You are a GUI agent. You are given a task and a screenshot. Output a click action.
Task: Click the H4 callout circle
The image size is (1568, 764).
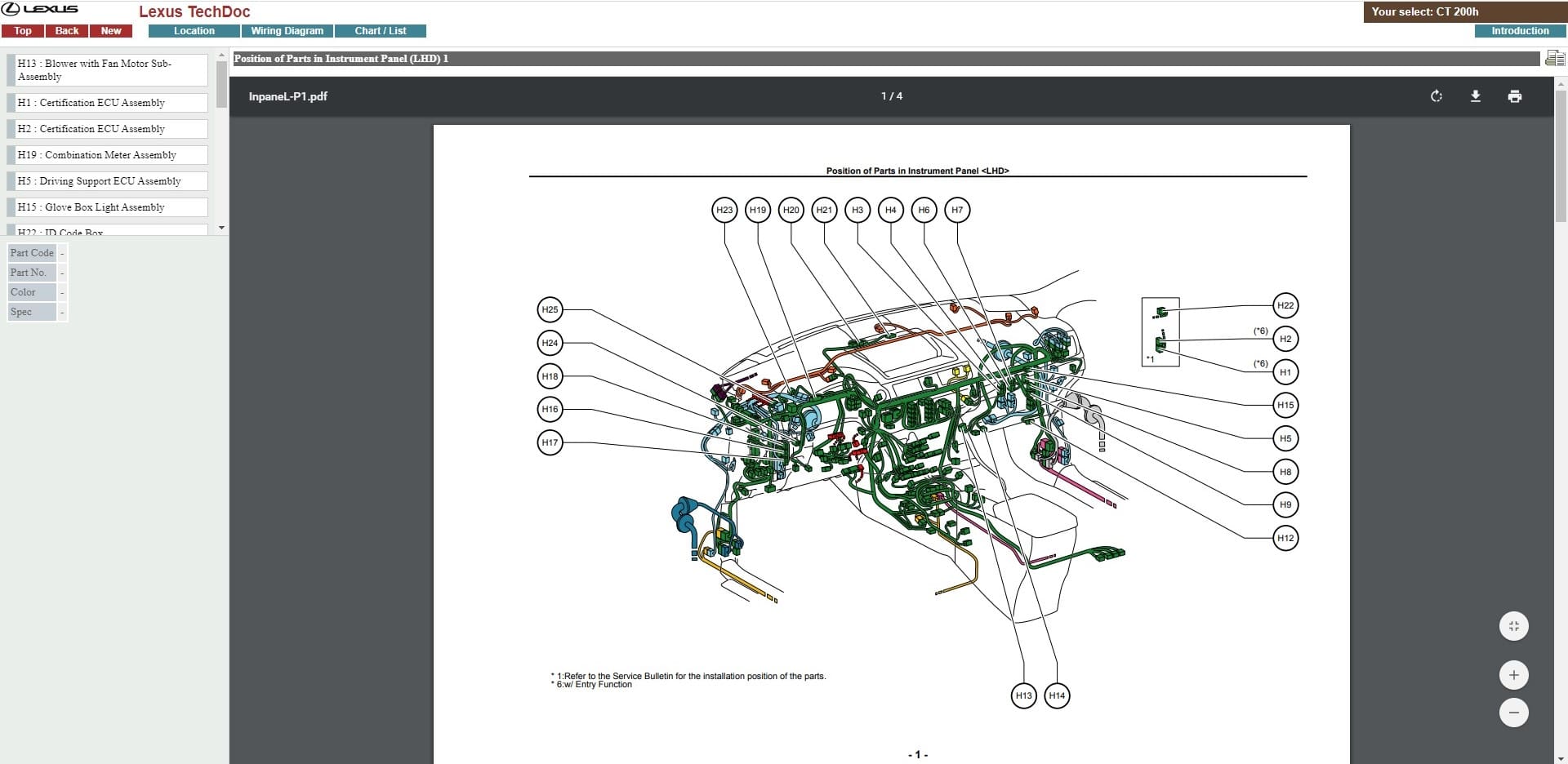tap(891, 210)
